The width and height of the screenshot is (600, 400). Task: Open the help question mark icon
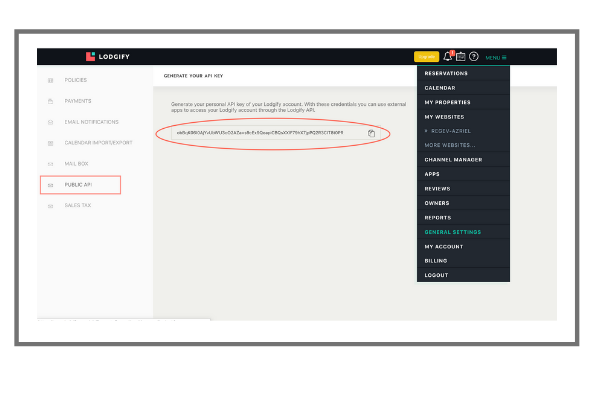pyautogui.click(x=474, y=57)
